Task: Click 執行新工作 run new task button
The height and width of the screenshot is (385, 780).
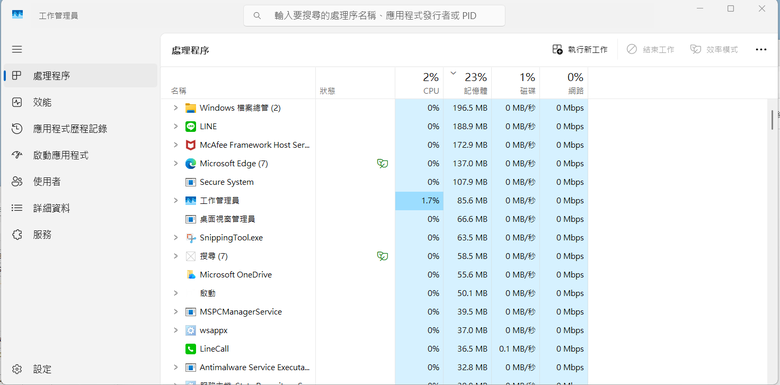Action: pyautogui.click(x=580, y=49)
